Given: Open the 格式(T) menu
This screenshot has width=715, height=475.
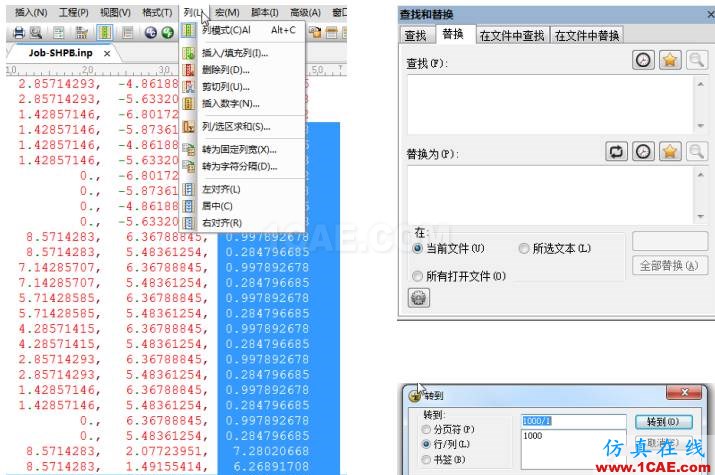Looking at the screenshot, I should (x=157, y=12).
